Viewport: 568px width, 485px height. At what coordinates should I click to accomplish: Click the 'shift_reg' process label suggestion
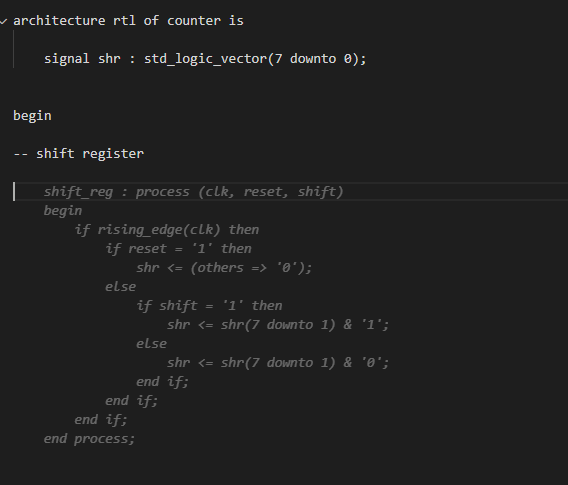[x=79, y=192]
